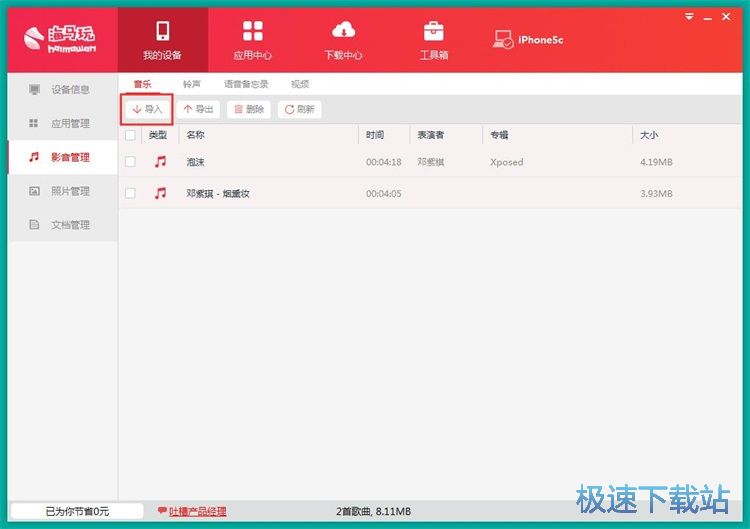Switch to the 视频 tab
The image size is (750, 529).
coord(300,84)
